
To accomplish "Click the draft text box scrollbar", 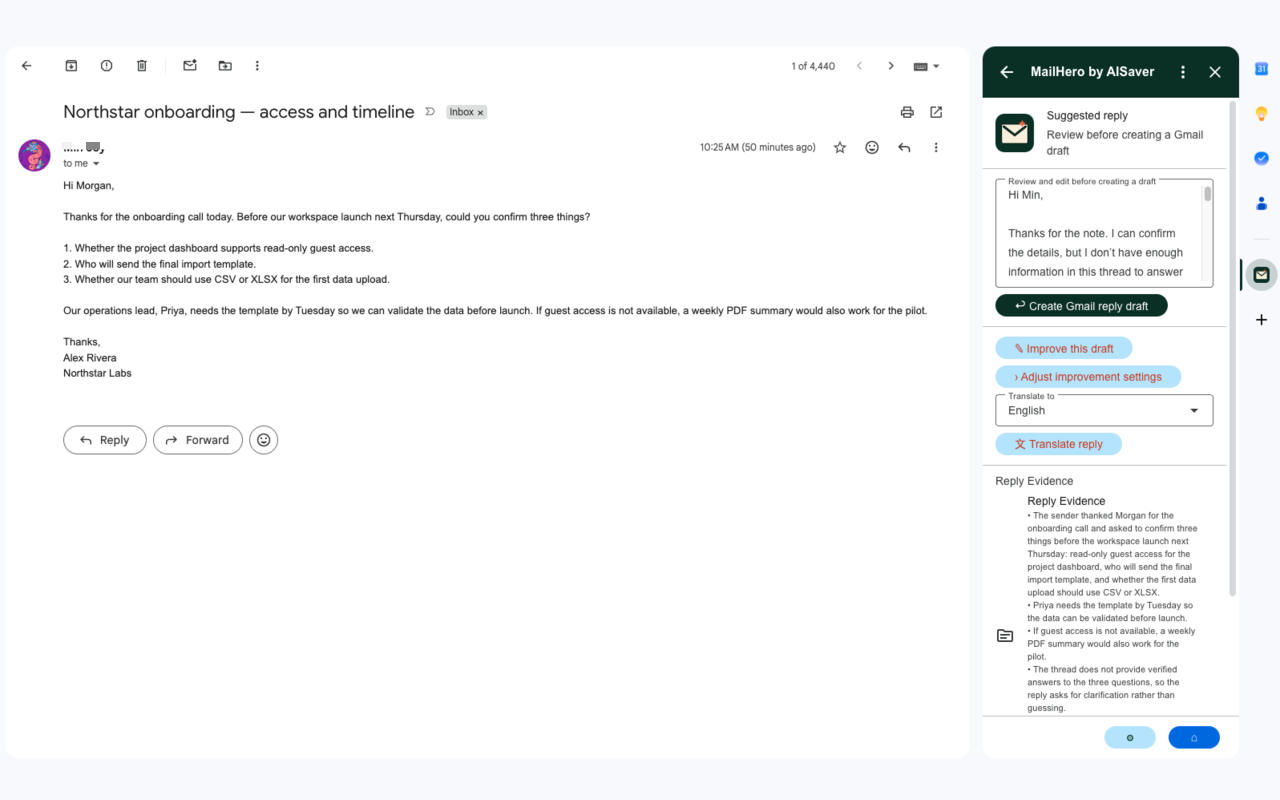I will tap(1208, 194).
